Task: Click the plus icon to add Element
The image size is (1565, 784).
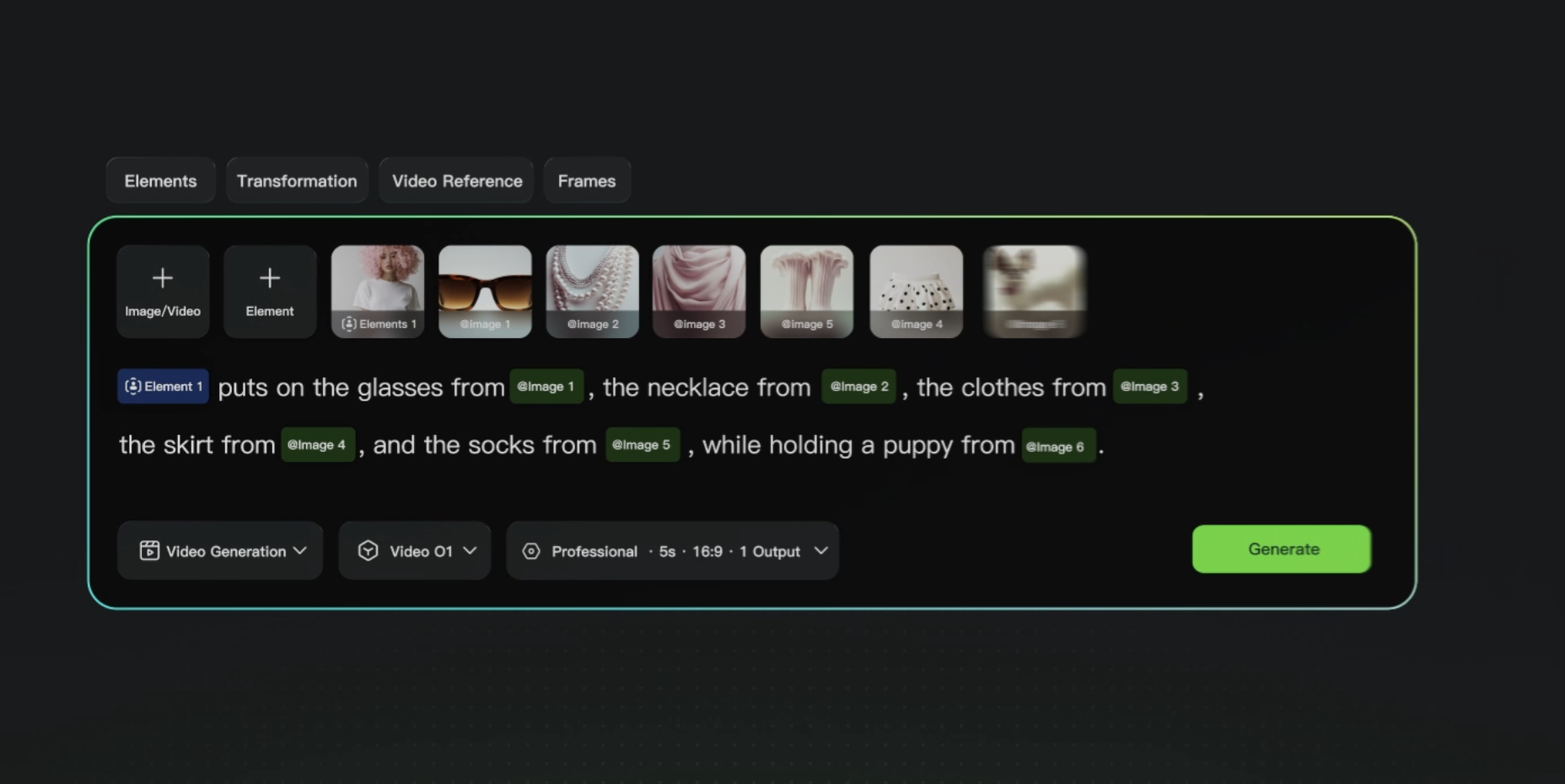Action: point(270,278)
